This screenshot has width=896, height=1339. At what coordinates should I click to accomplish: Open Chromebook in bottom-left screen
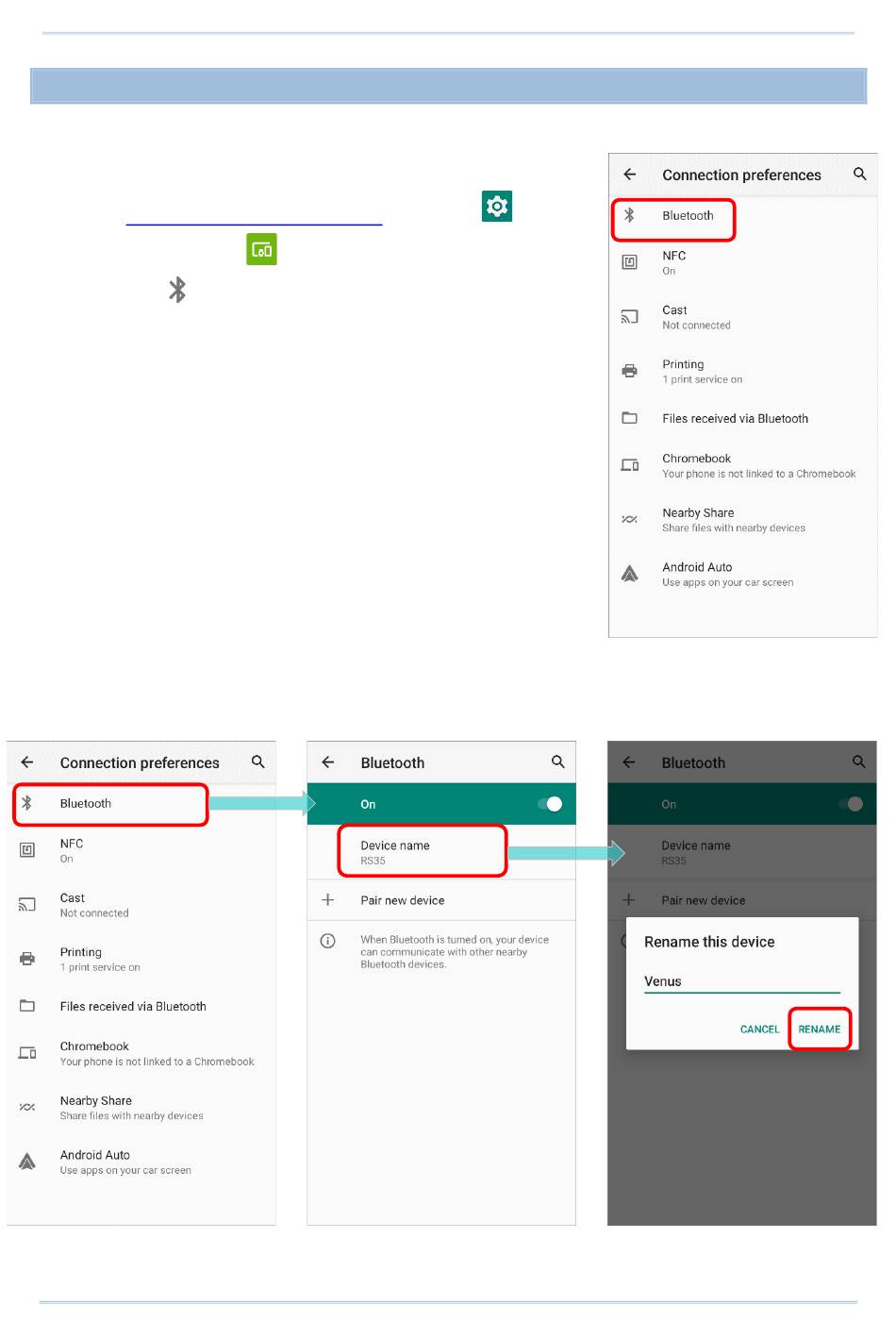coord(141,1054)
